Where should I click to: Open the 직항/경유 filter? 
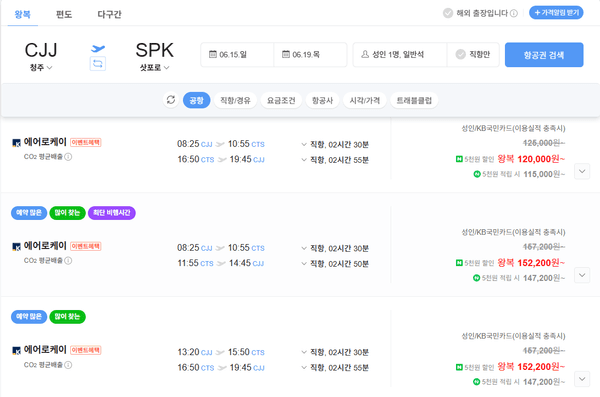[235, 100]
